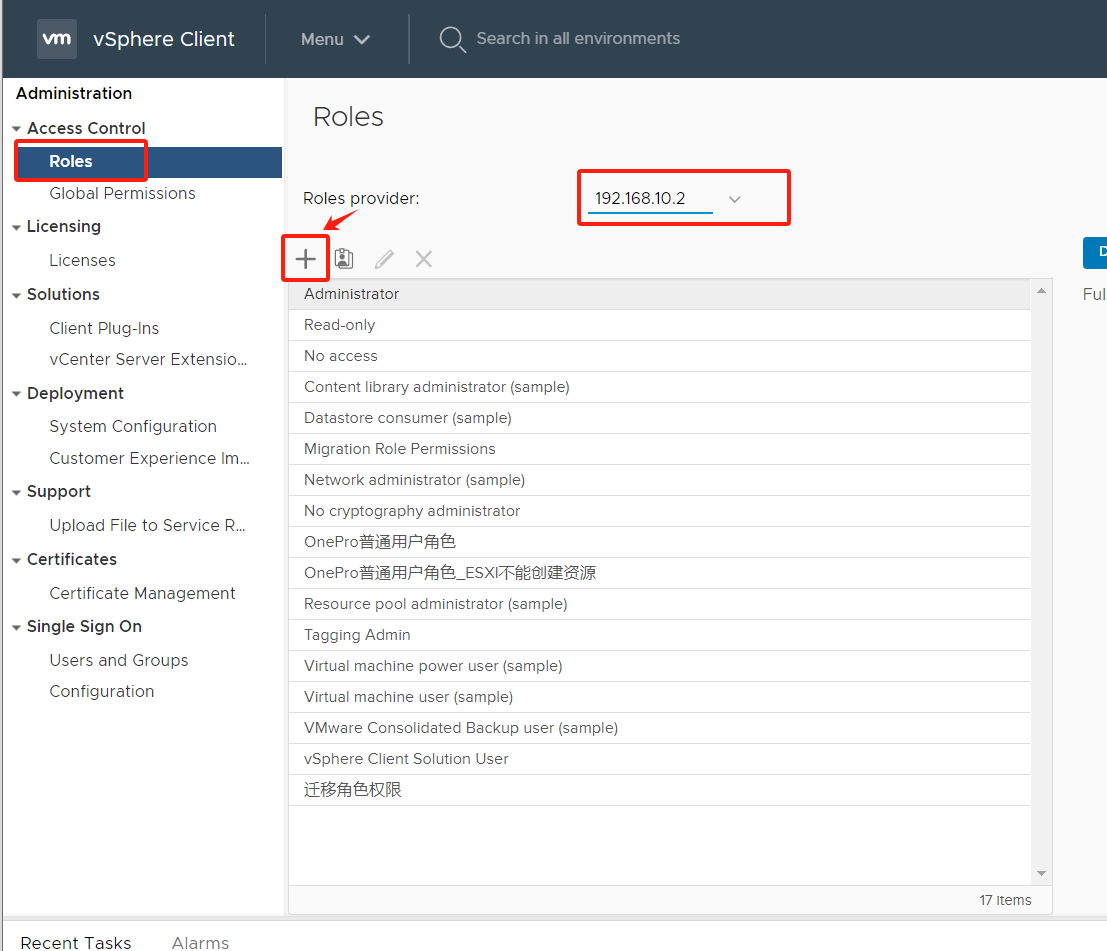Select Migration Role Permissions role
The width and height of the screenshot is (1107, 951).
click(x=659, y=449)
